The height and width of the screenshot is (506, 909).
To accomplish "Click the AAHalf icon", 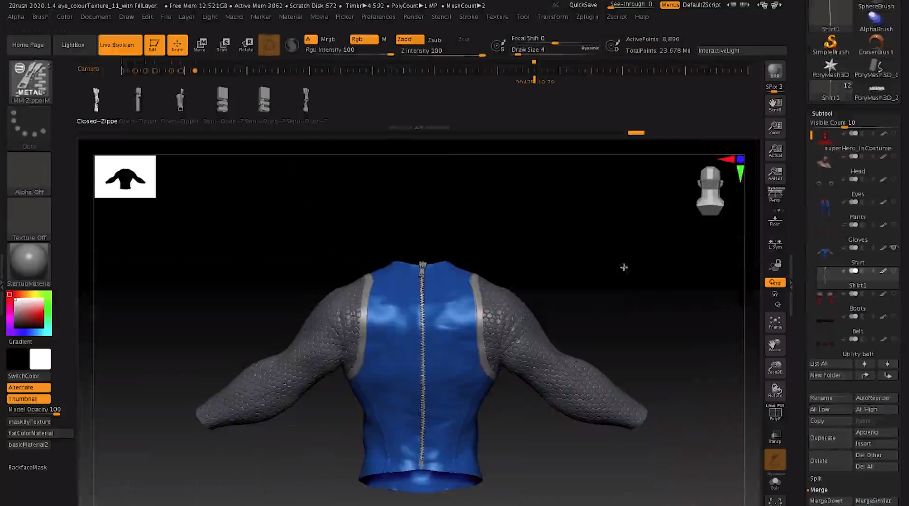I will point(775,173).
